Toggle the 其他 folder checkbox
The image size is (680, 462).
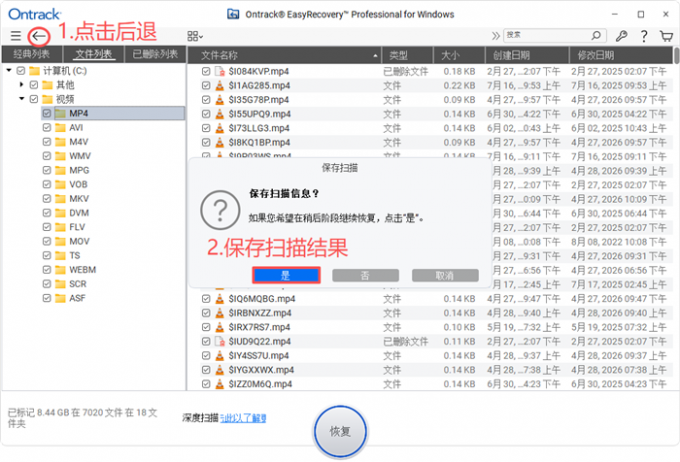[x=33, y=85]
